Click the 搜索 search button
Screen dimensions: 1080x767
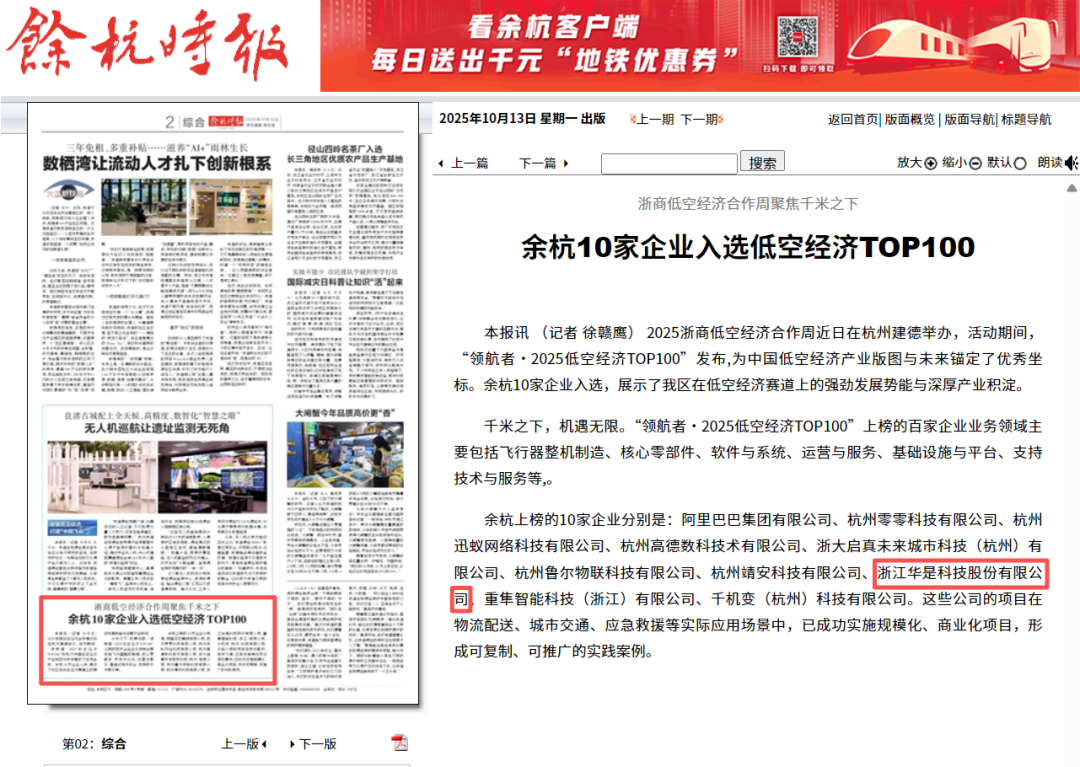762,162
